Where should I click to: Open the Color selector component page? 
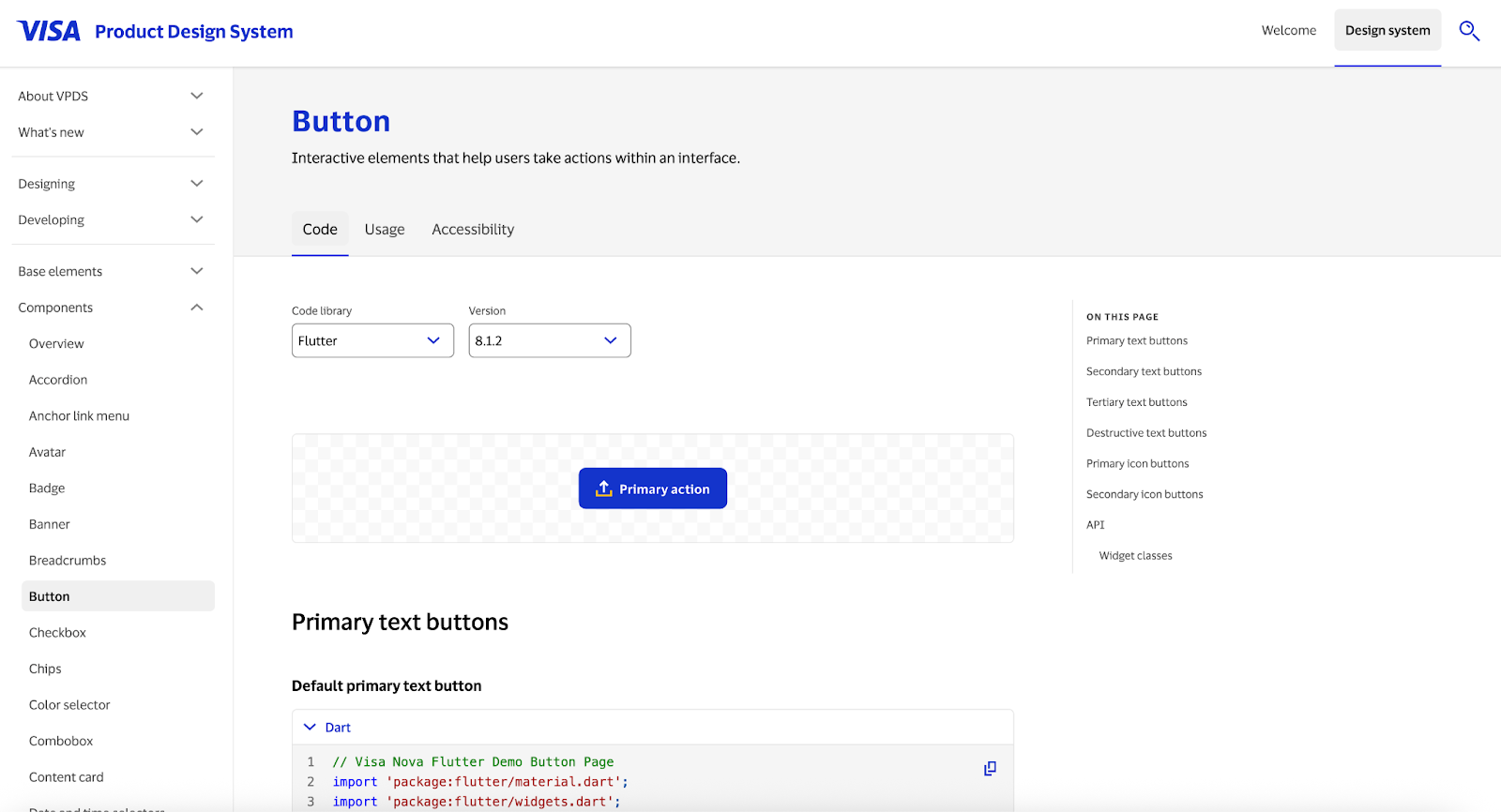click(69, 705)
